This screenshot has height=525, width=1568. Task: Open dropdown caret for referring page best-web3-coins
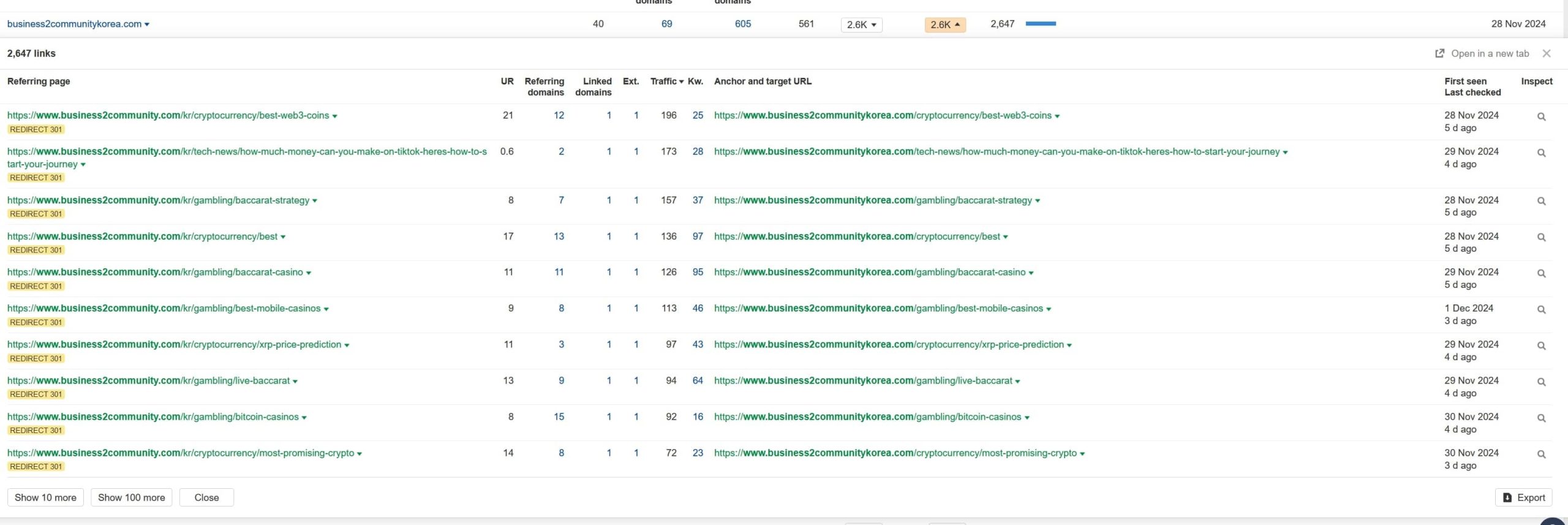334,116
